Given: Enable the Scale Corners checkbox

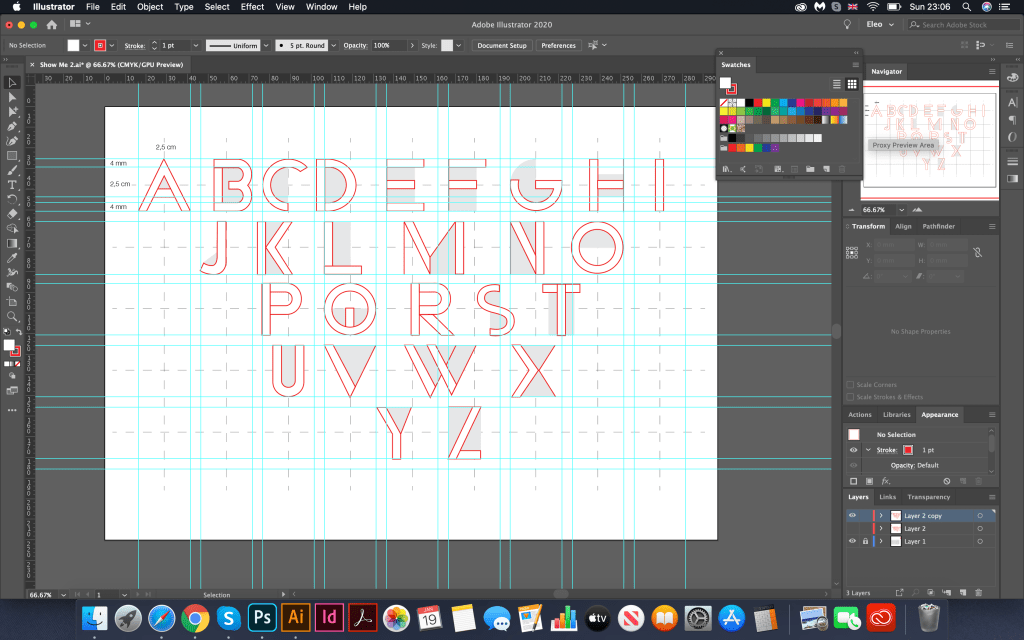Looking at the screenshot, I should tap(851, 385).
